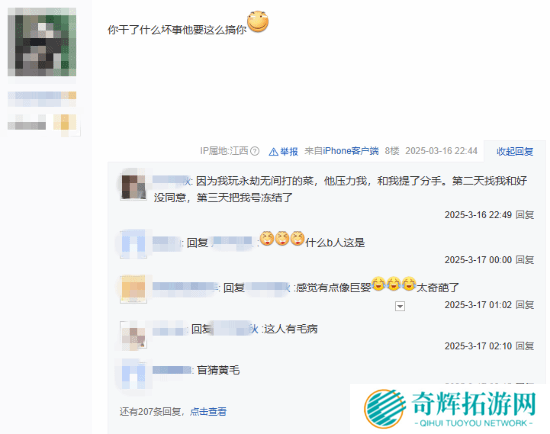
Task: Expand the remaining replies via 点击查看
Action: [x=208, y=411]
